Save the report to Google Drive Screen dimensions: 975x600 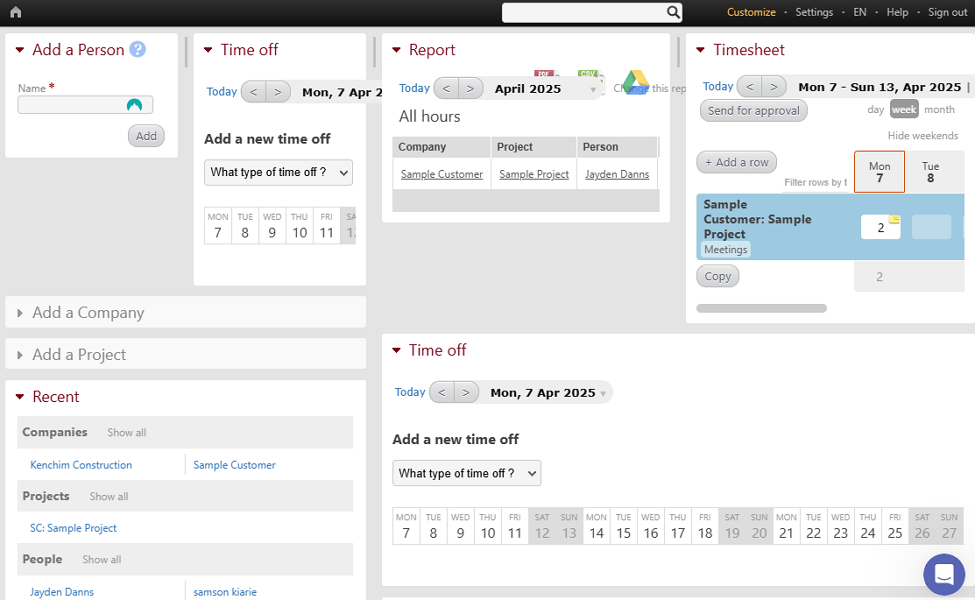point(635,81)
